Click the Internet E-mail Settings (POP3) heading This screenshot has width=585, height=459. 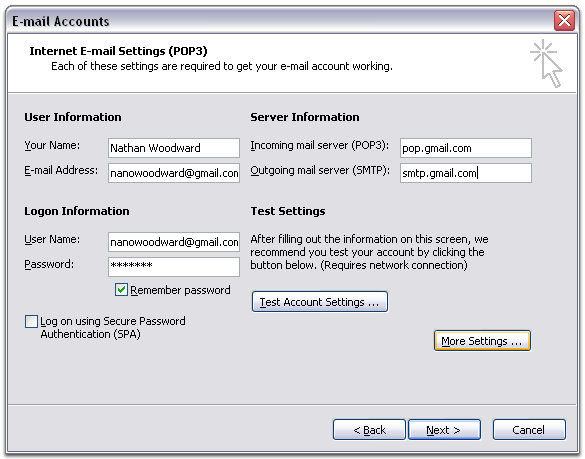[x=118, y=51]
